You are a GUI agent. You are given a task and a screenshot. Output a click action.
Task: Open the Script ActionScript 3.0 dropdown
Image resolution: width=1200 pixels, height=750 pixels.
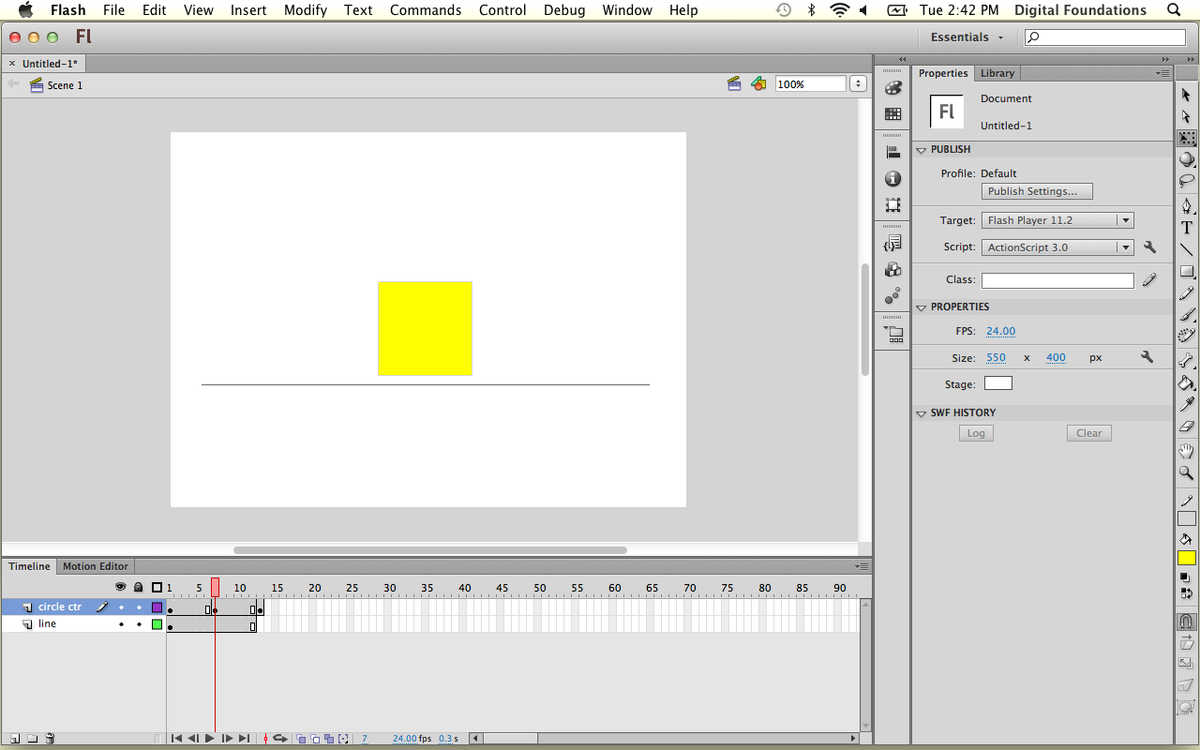click(1057, 248)
